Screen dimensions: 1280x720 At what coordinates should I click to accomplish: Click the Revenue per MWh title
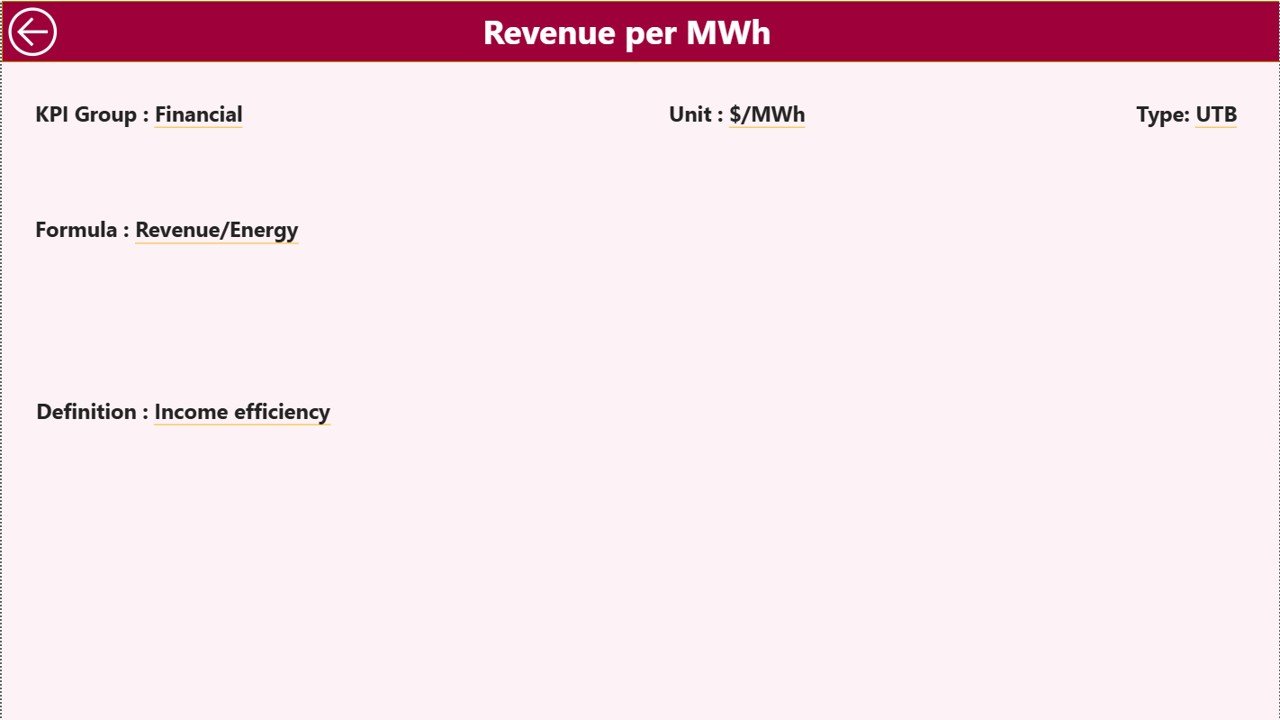pos(627,32)
